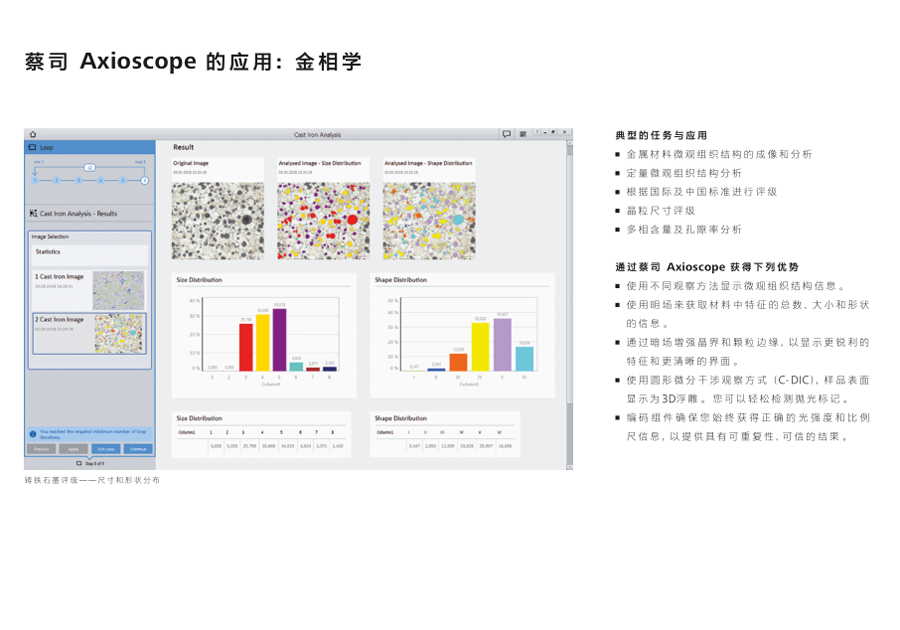
Task: Select 1 Cast Iron Image entry
Action: click(89, 289)
